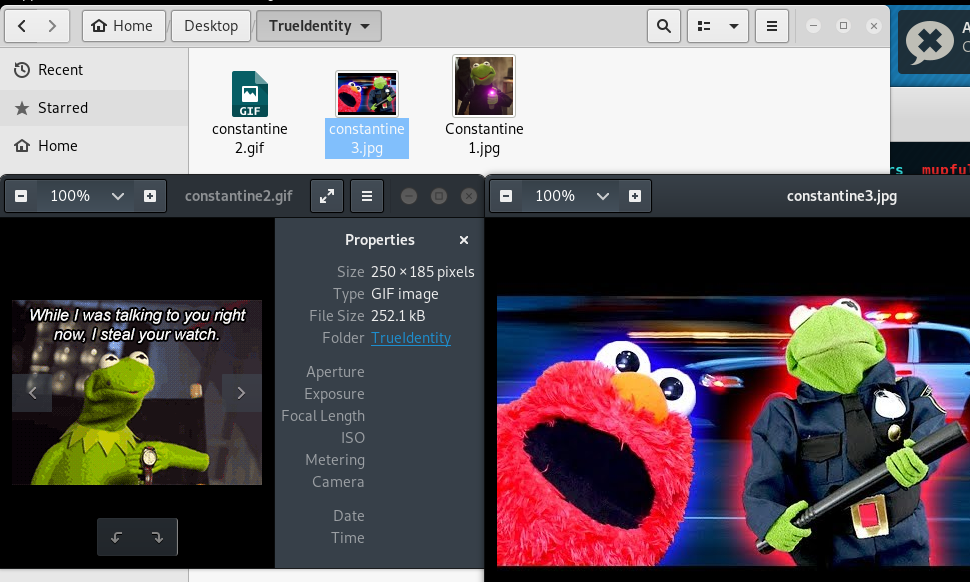Open view options dropdown arrow
This screenshot has height=582, width=970.
pyautogui.click(x=734, y=26)
